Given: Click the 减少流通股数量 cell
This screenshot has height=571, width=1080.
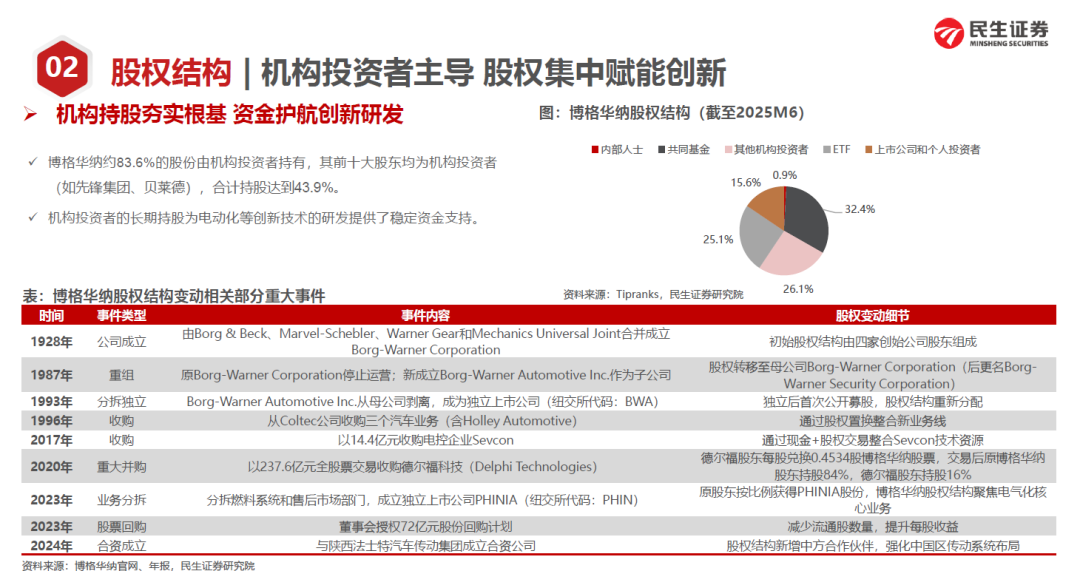Looking at the screenshot, I should click(x=872, y=527).
